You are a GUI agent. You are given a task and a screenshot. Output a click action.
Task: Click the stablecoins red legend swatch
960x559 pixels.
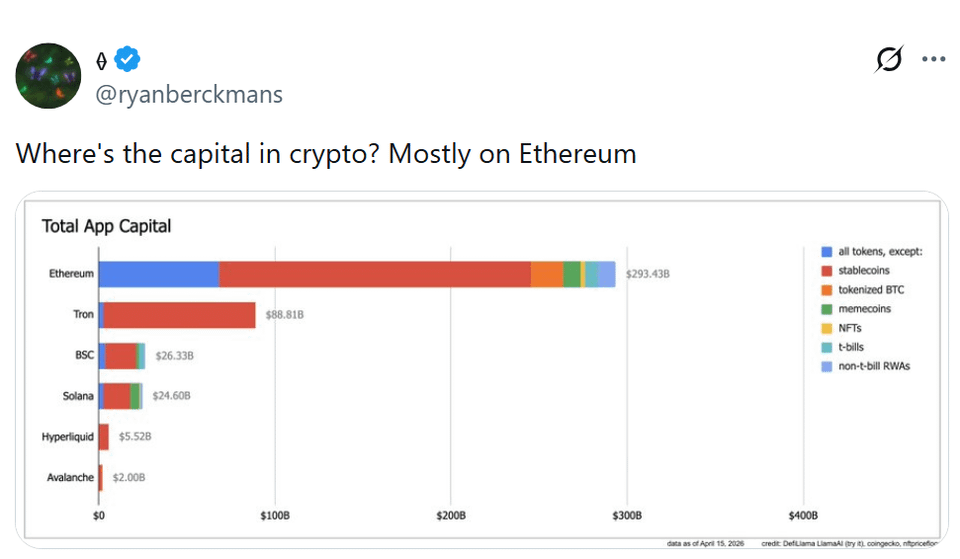click(x=827, y=271)
